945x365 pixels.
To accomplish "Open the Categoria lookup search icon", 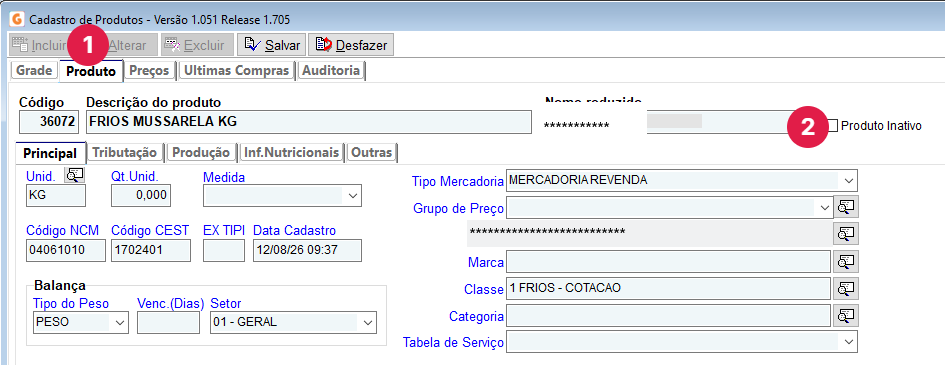I will (846, 315).
